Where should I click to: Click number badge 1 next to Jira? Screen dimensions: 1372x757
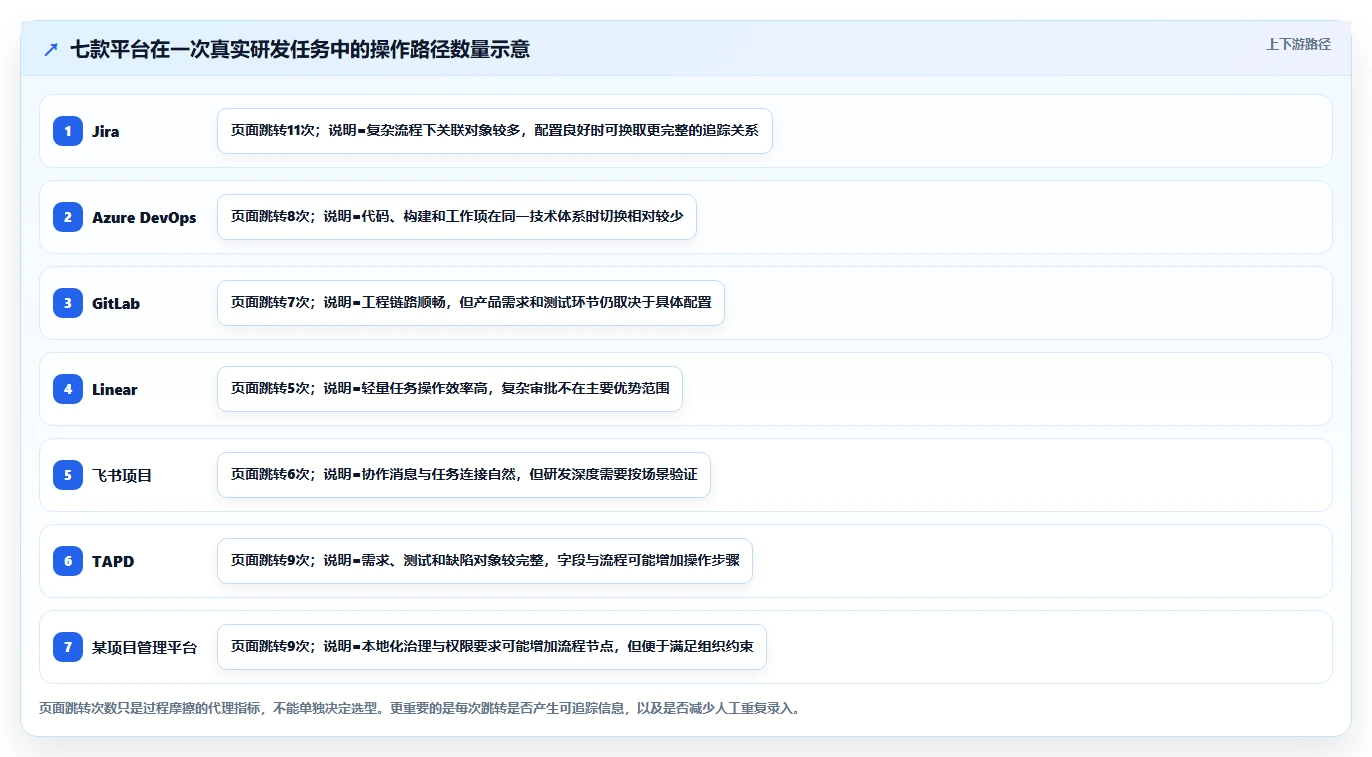tap(68, 131)
